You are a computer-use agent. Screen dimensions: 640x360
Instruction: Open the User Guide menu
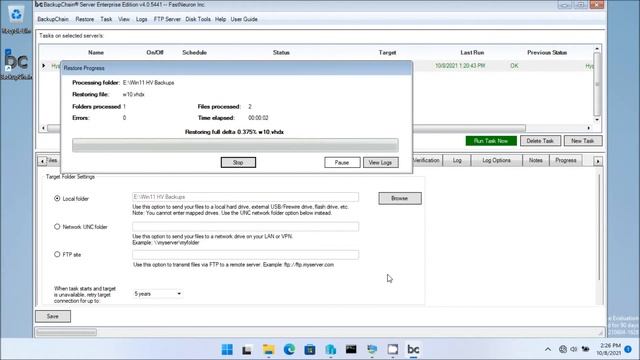pyautogui.click(x=244, y=19)
